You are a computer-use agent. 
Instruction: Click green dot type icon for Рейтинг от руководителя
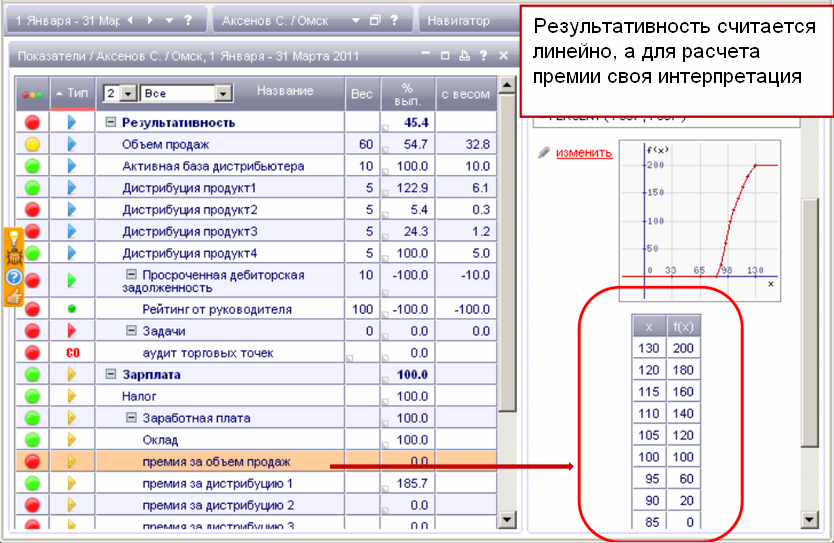coord(72,308)
